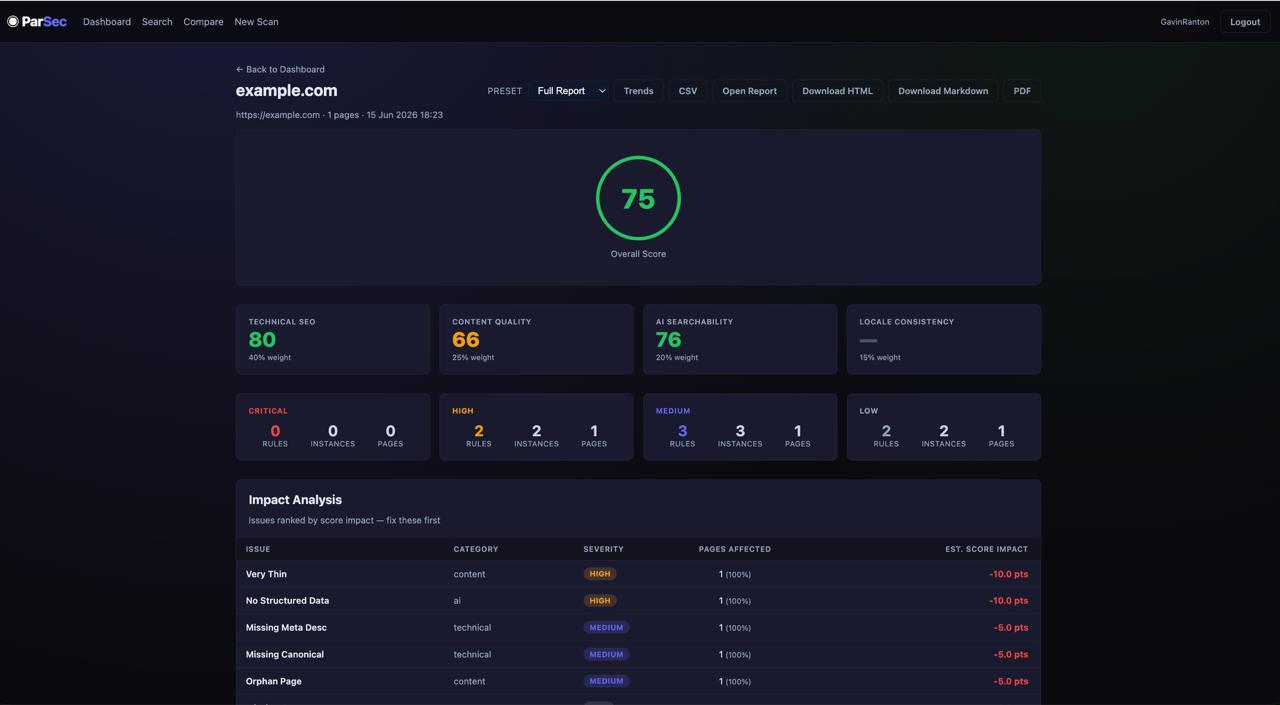Click the example.com page title

tap(286, 90)
